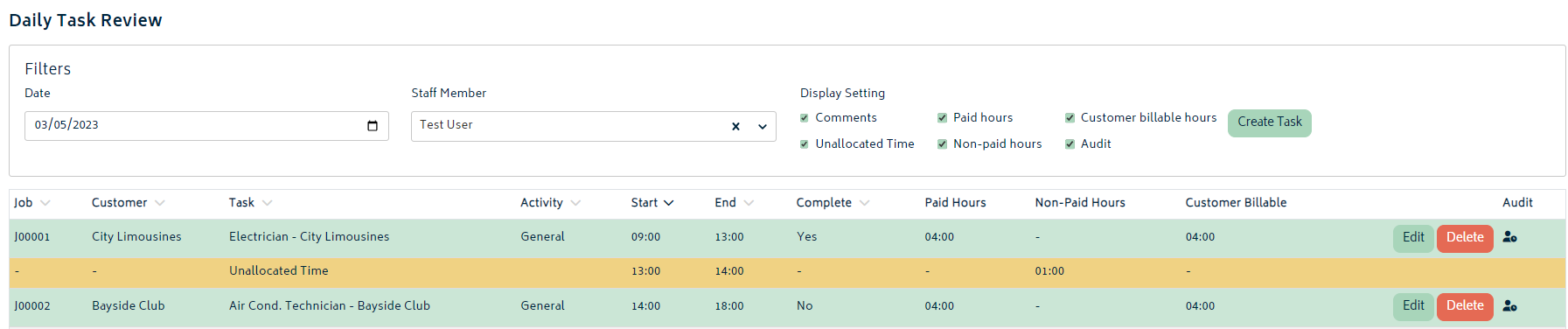
Task: Click the Complete value Yes
Action: (806, 237)
